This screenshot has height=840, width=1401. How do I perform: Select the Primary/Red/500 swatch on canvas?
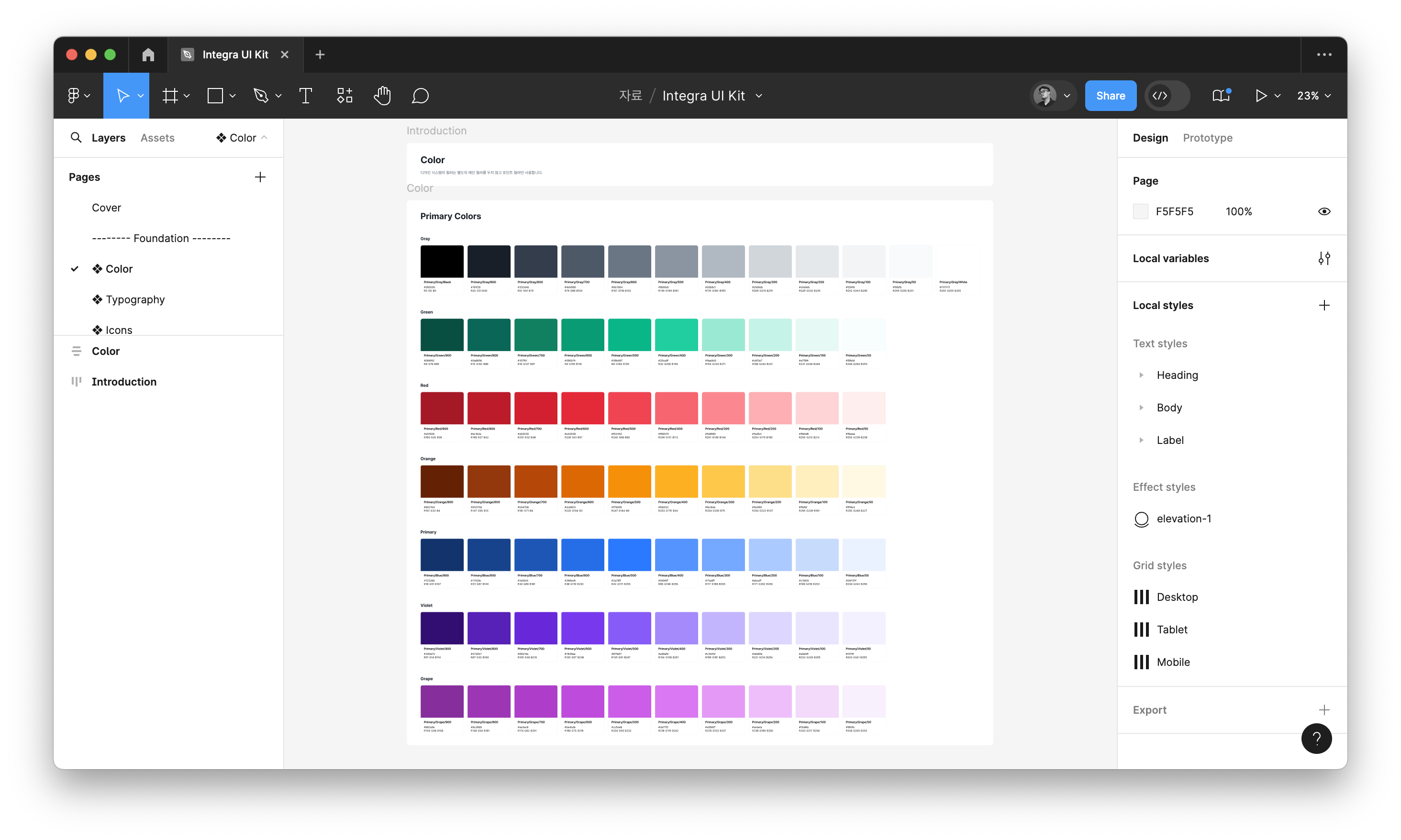pyautogui.click(x=630, y=408)
